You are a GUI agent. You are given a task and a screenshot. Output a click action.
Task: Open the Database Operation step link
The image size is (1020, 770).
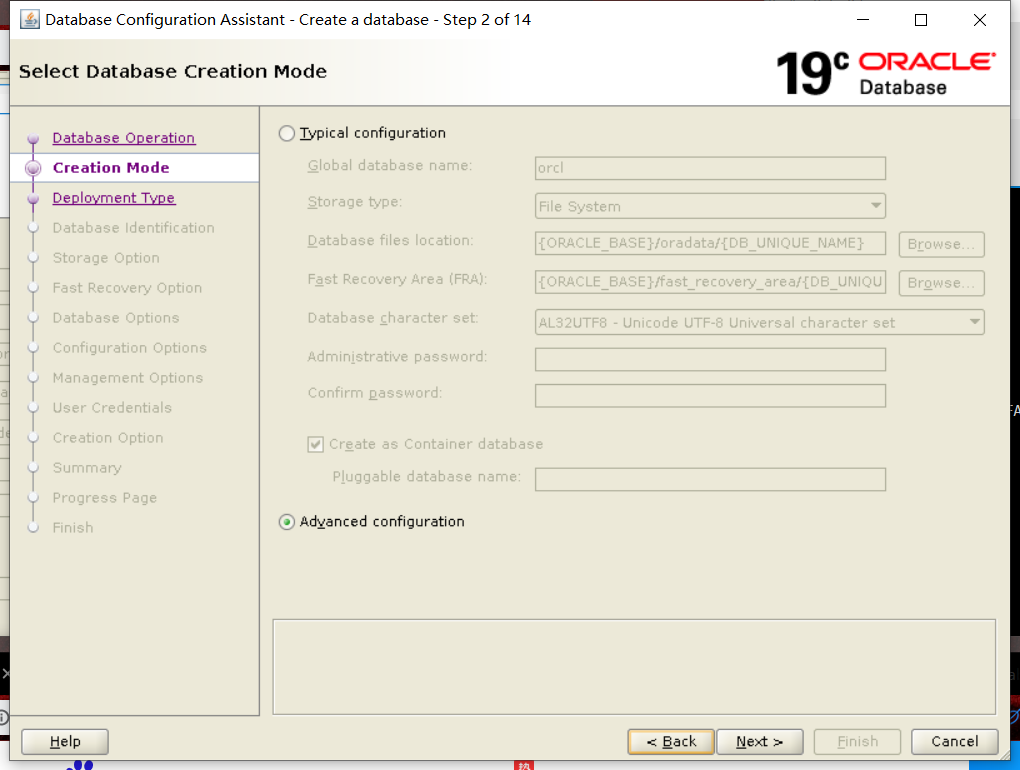[124, 138]
